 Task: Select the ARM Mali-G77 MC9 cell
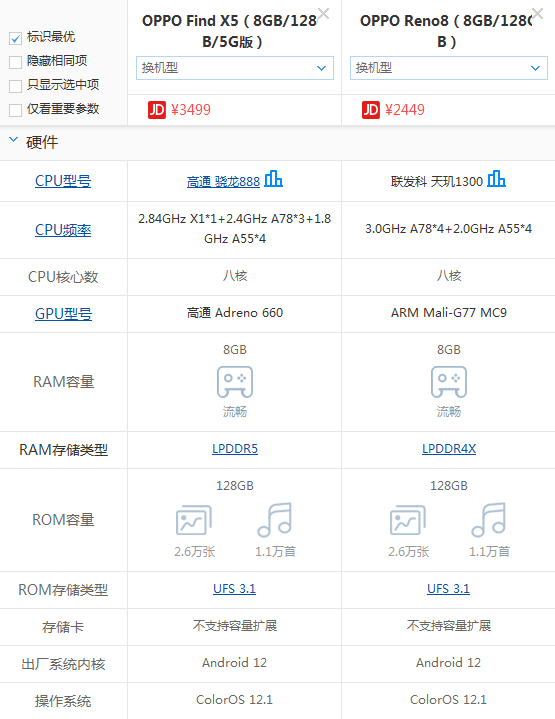pos(449,313)
